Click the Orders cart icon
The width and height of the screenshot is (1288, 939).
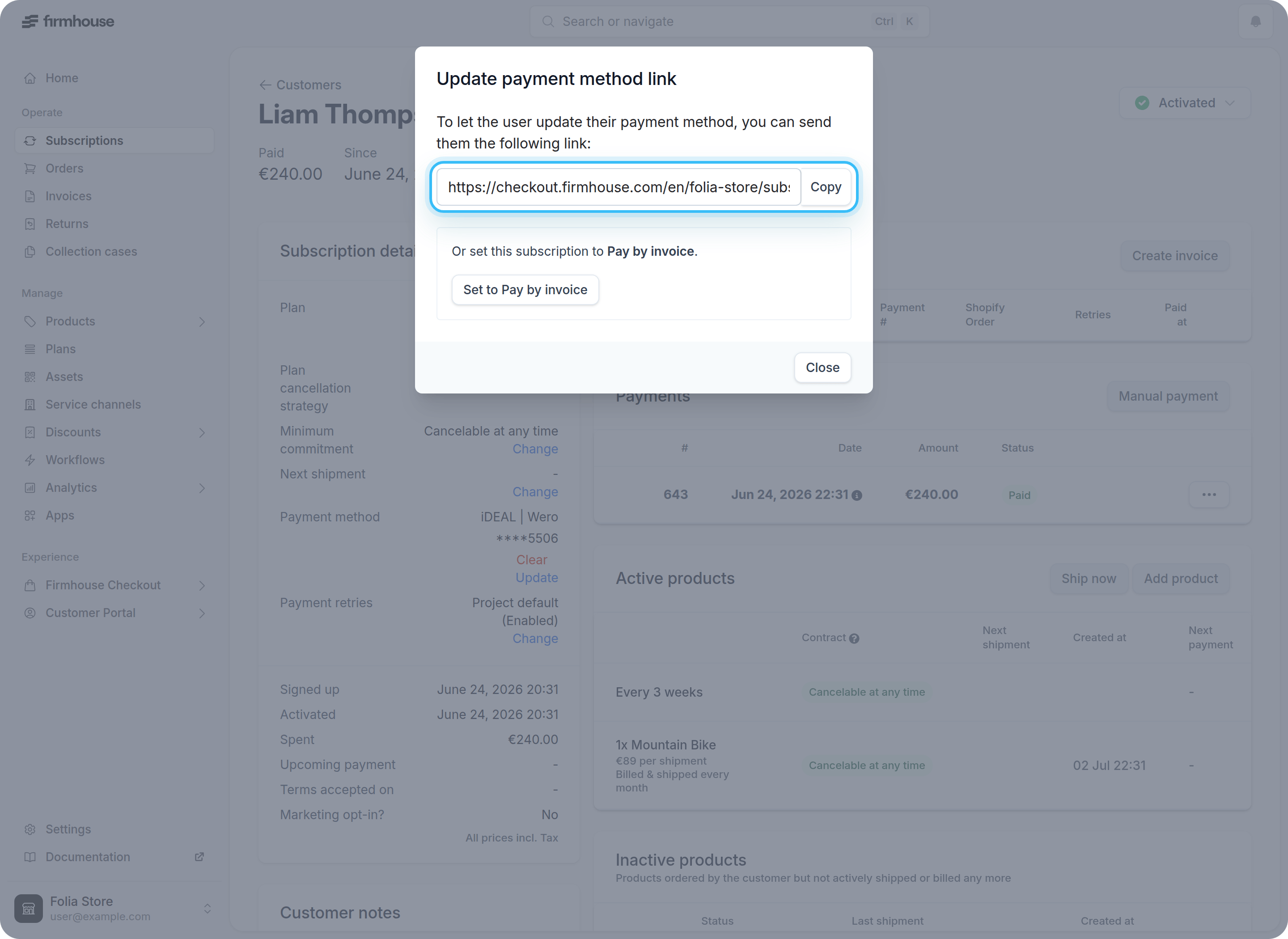point(30,168)
